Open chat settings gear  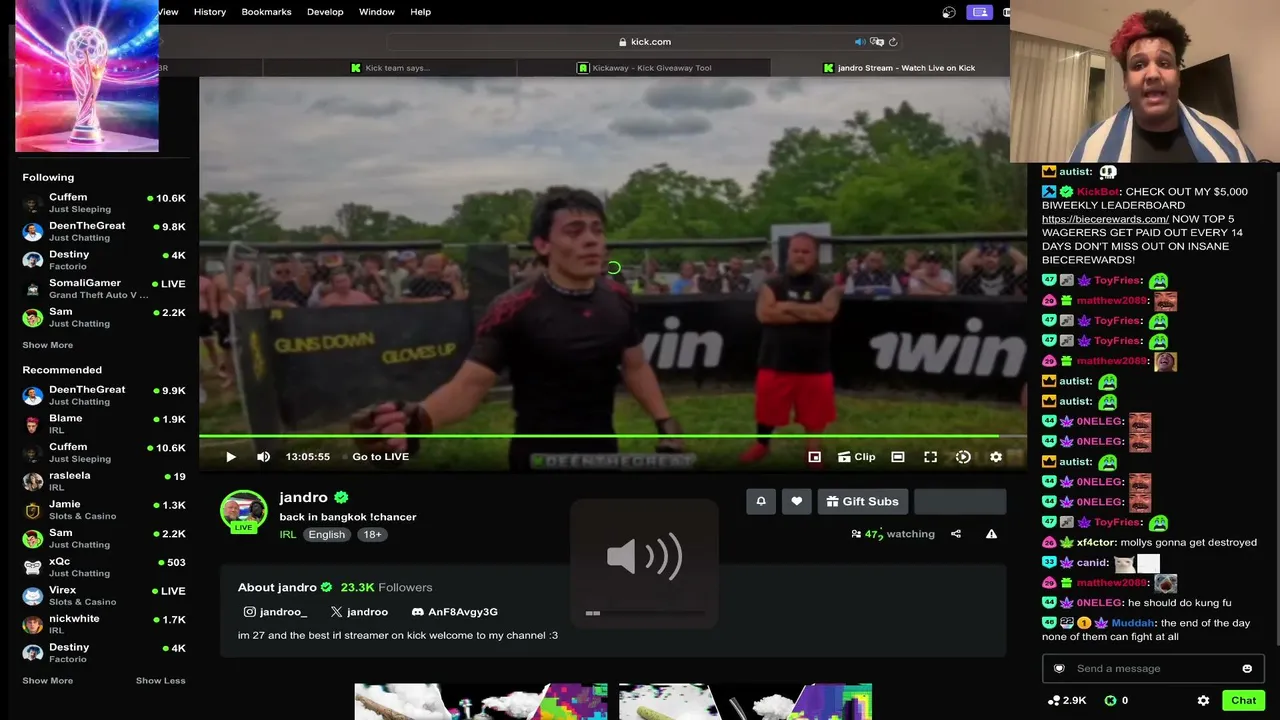tap(1203, 701)
